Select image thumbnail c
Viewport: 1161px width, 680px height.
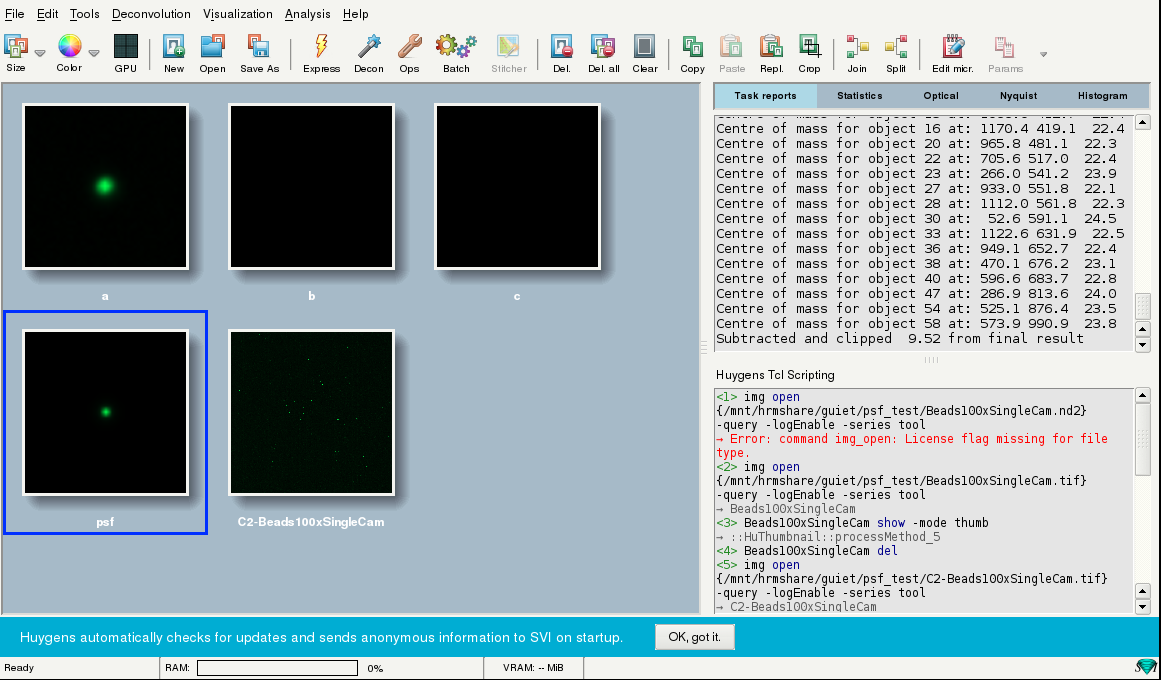tap(517, 187)
